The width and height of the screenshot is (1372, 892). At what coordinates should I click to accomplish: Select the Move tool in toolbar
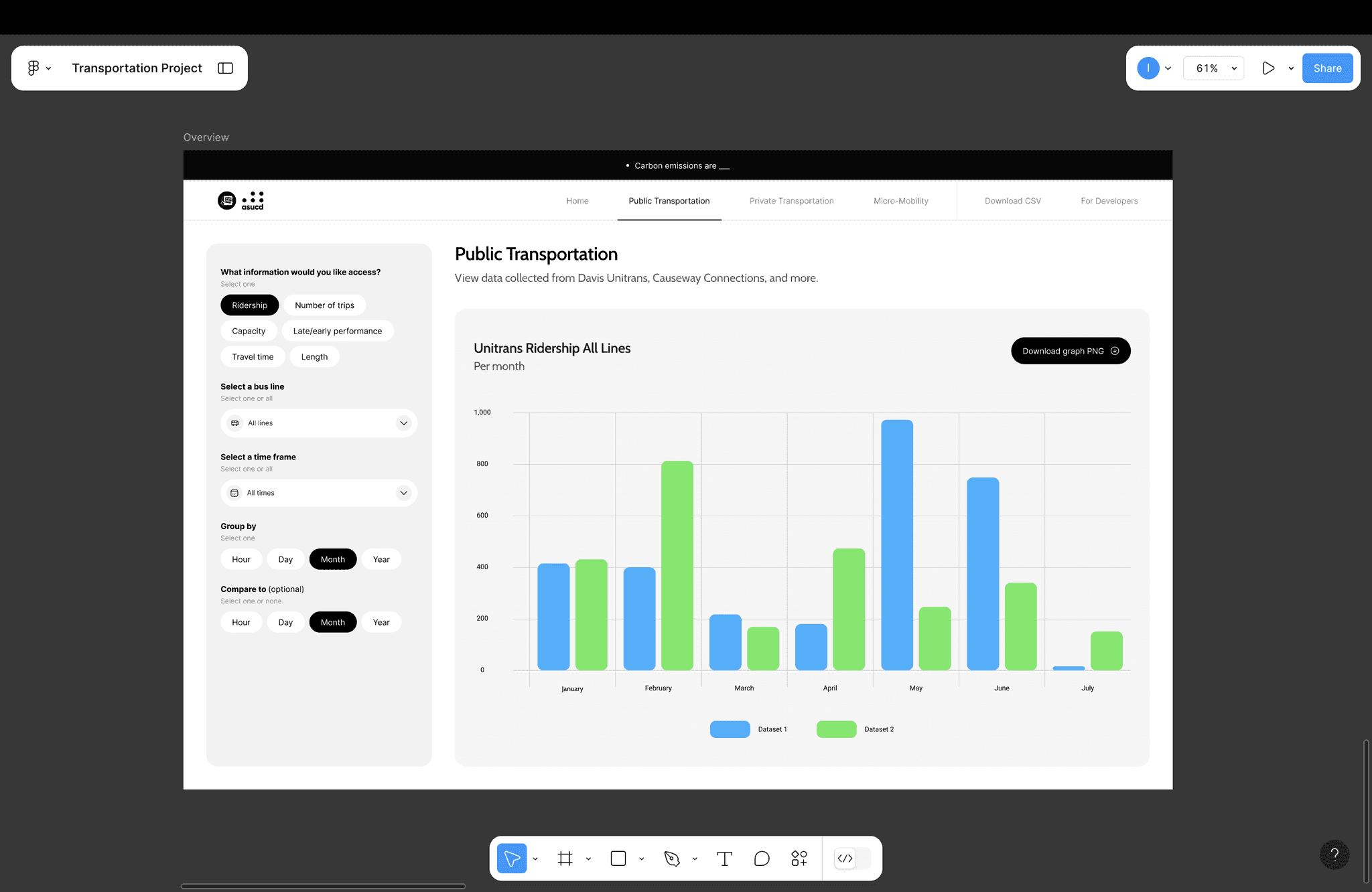(x=512, y=858)
